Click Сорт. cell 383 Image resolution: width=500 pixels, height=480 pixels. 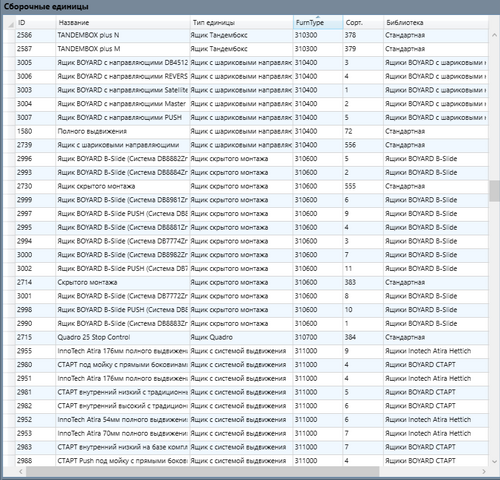click(x=363, y=282)
